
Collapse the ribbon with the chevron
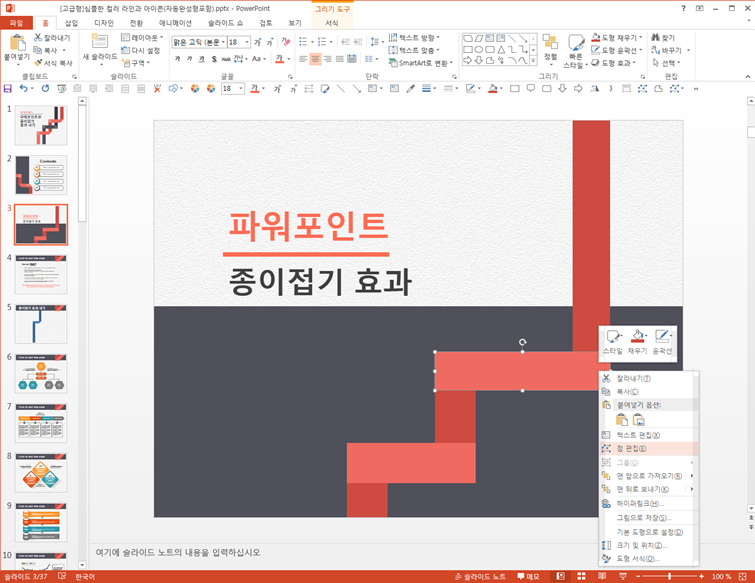pyautogui.click(x=748, y=77)
